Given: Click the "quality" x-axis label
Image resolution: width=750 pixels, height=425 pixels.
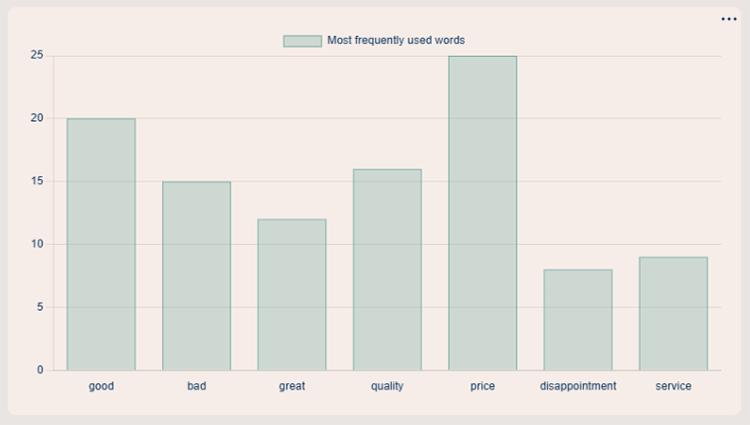Looking at the screenshot, I should point(387,386).
